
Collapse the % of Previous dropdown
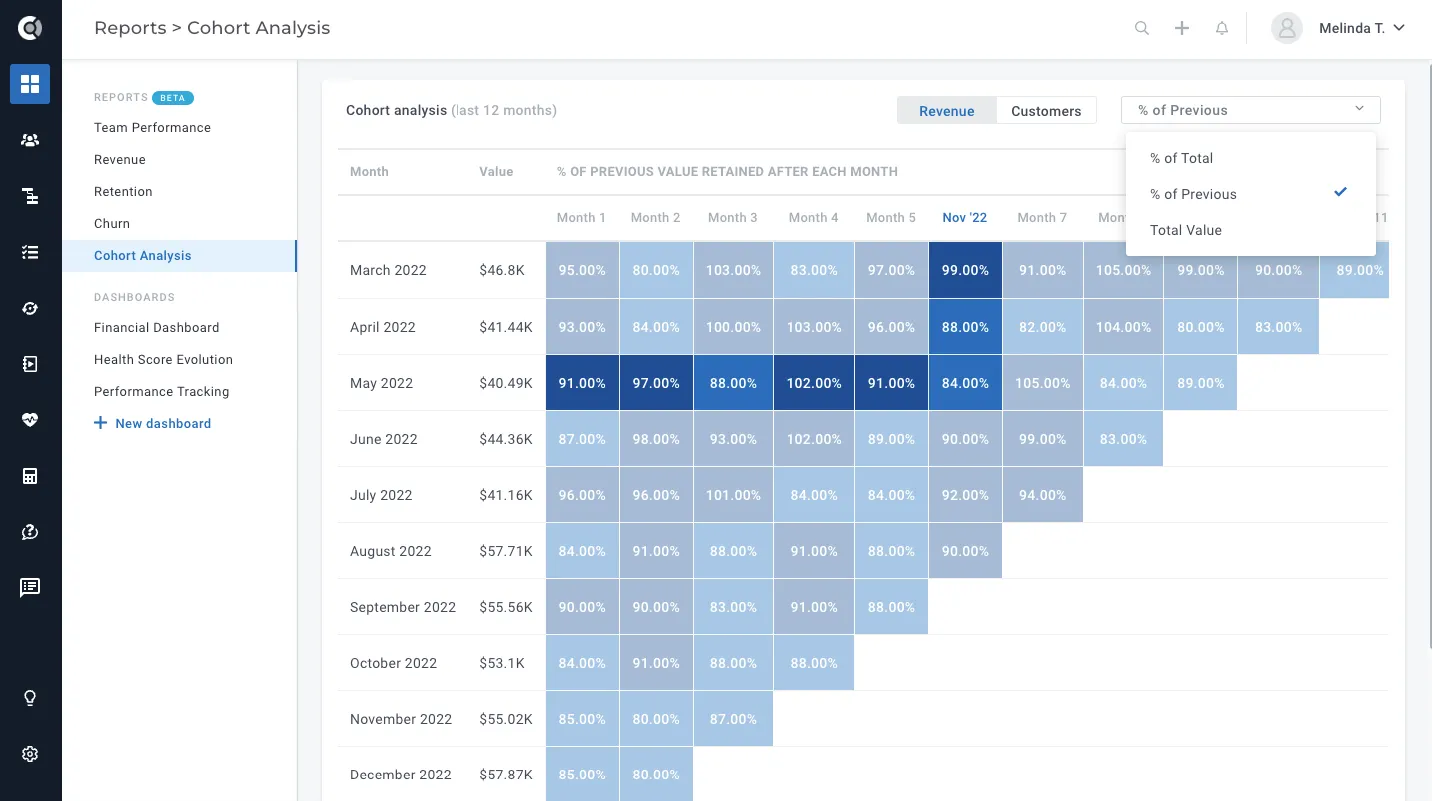tap(1251, 110)
